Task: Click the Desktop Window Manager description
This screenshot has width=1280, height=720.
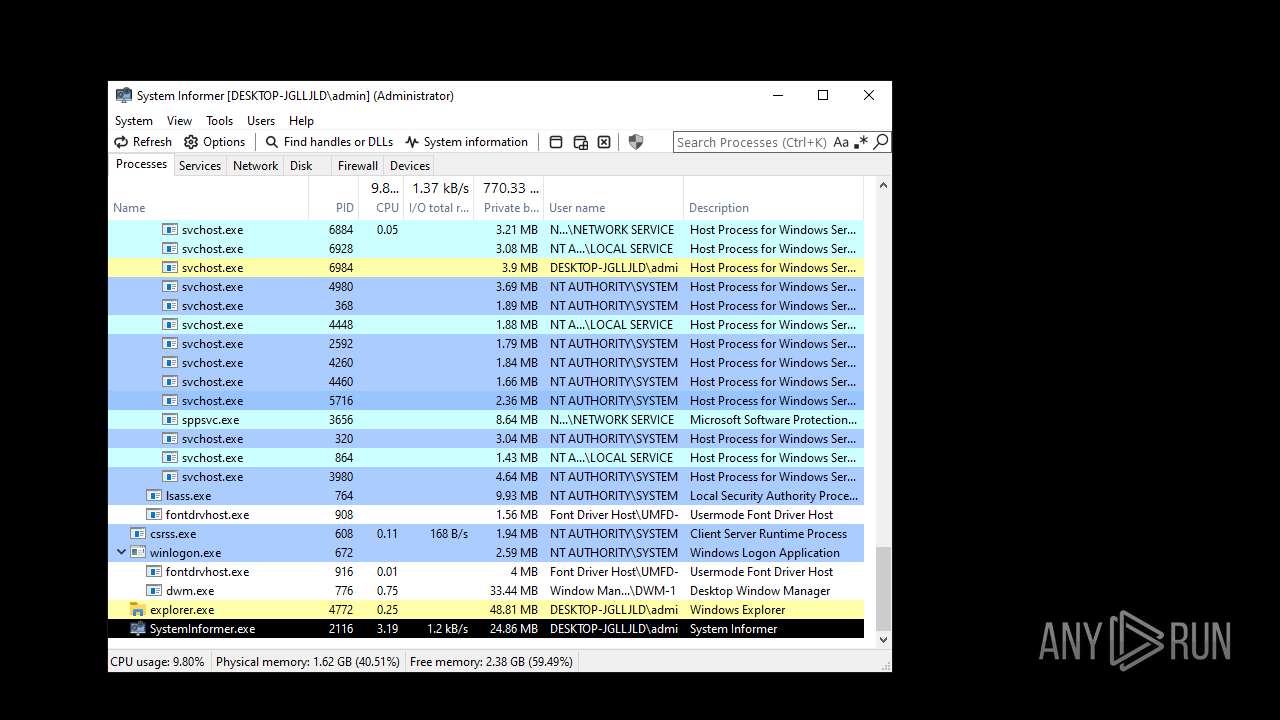Action: coord(760,591)
